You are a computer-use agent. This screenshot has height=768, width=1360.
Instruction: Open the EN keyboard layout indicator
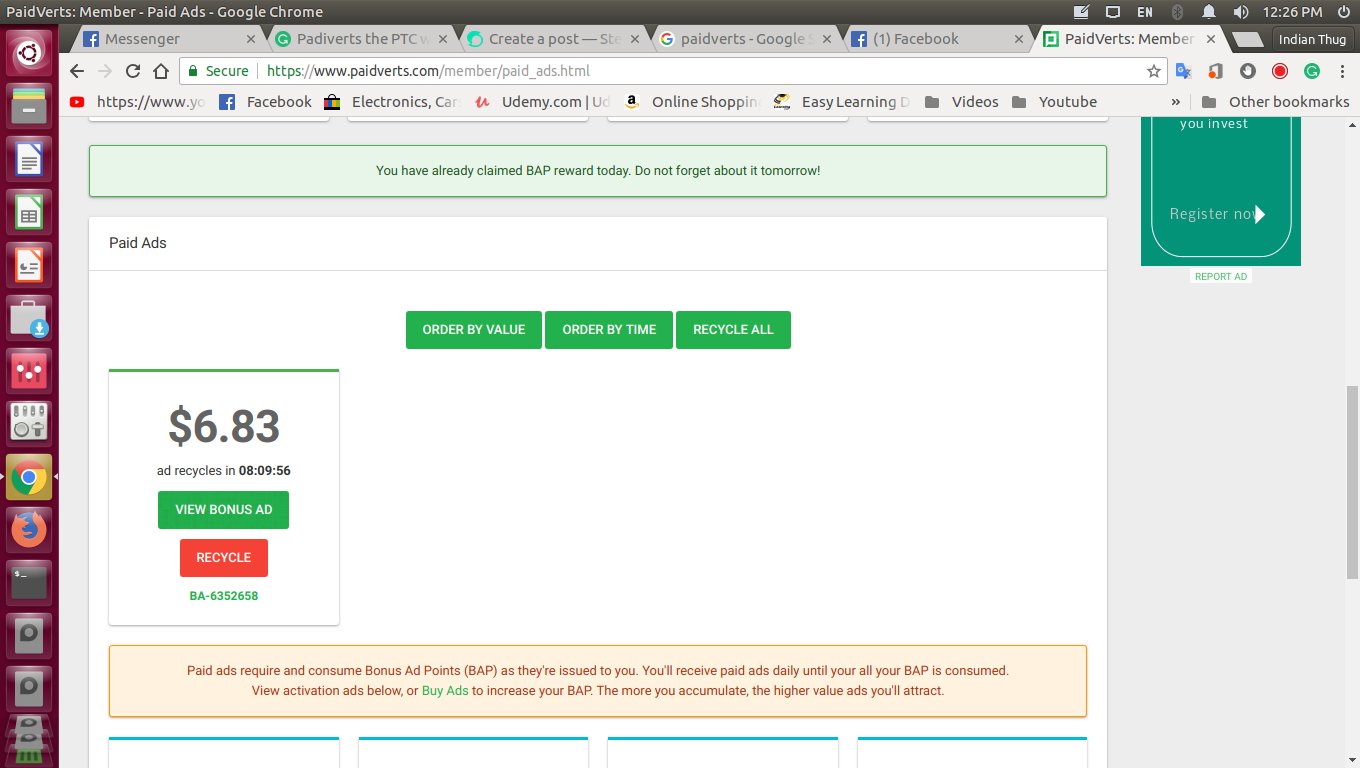1145,12
